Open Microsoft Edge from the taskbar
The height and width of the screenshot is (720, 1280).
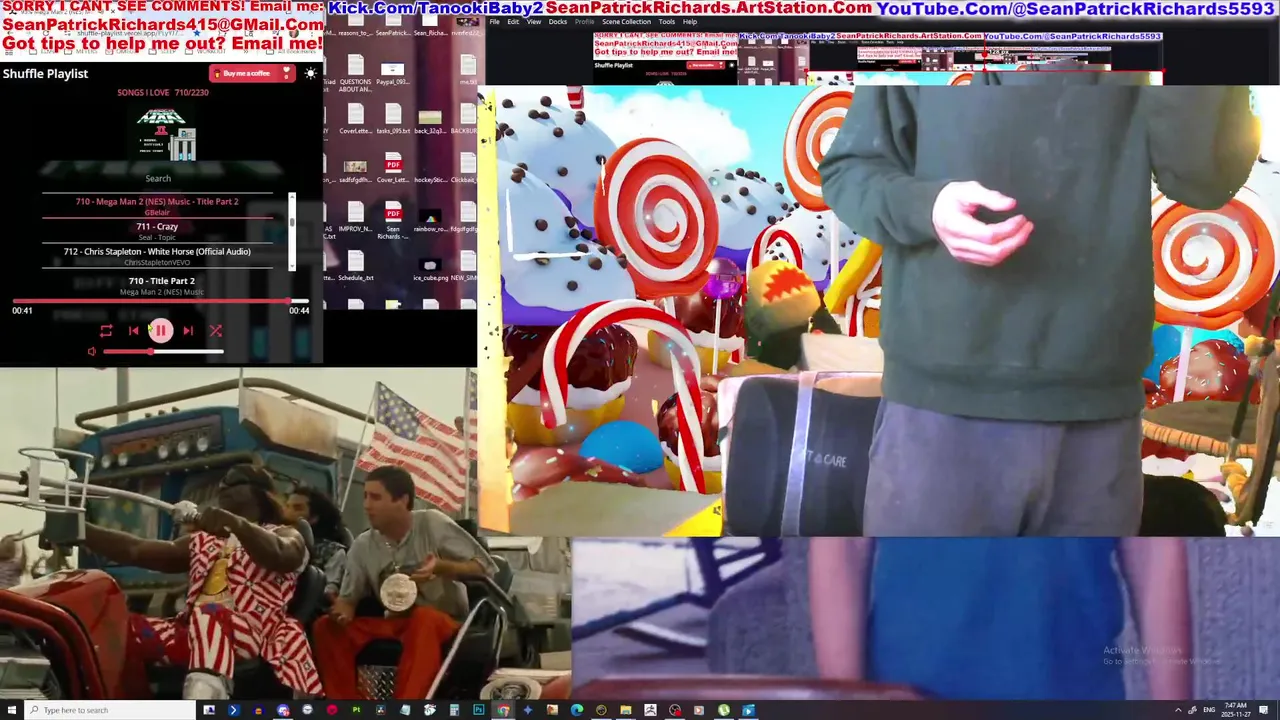[576, 710]
